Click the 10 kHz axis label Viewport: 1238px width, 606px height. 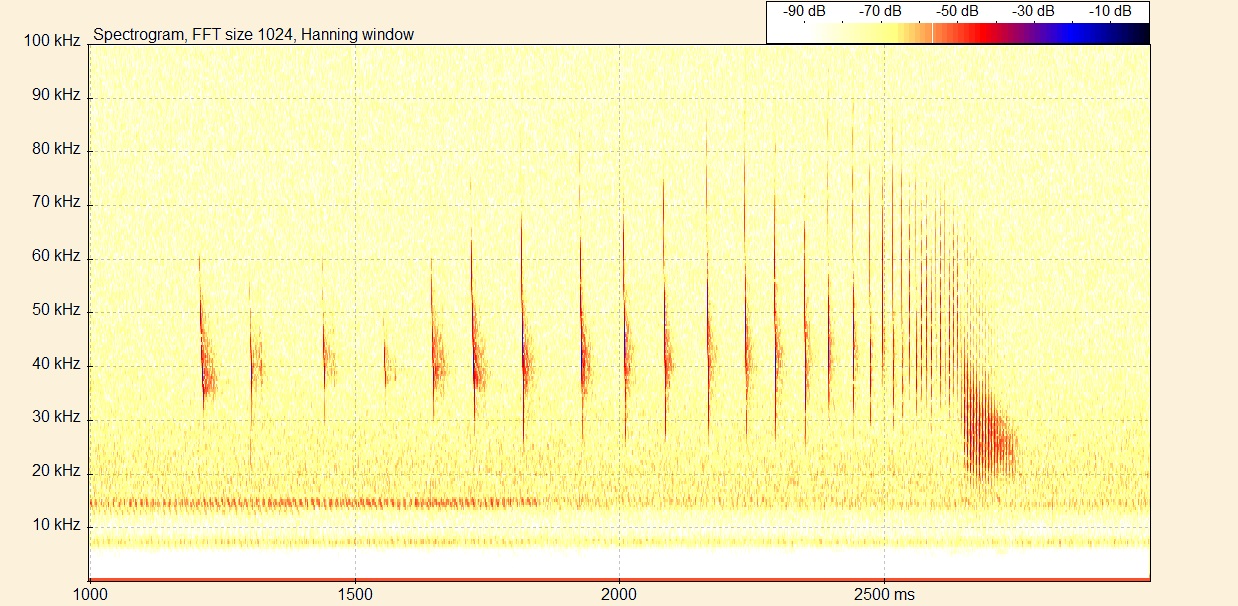[55, 525]
